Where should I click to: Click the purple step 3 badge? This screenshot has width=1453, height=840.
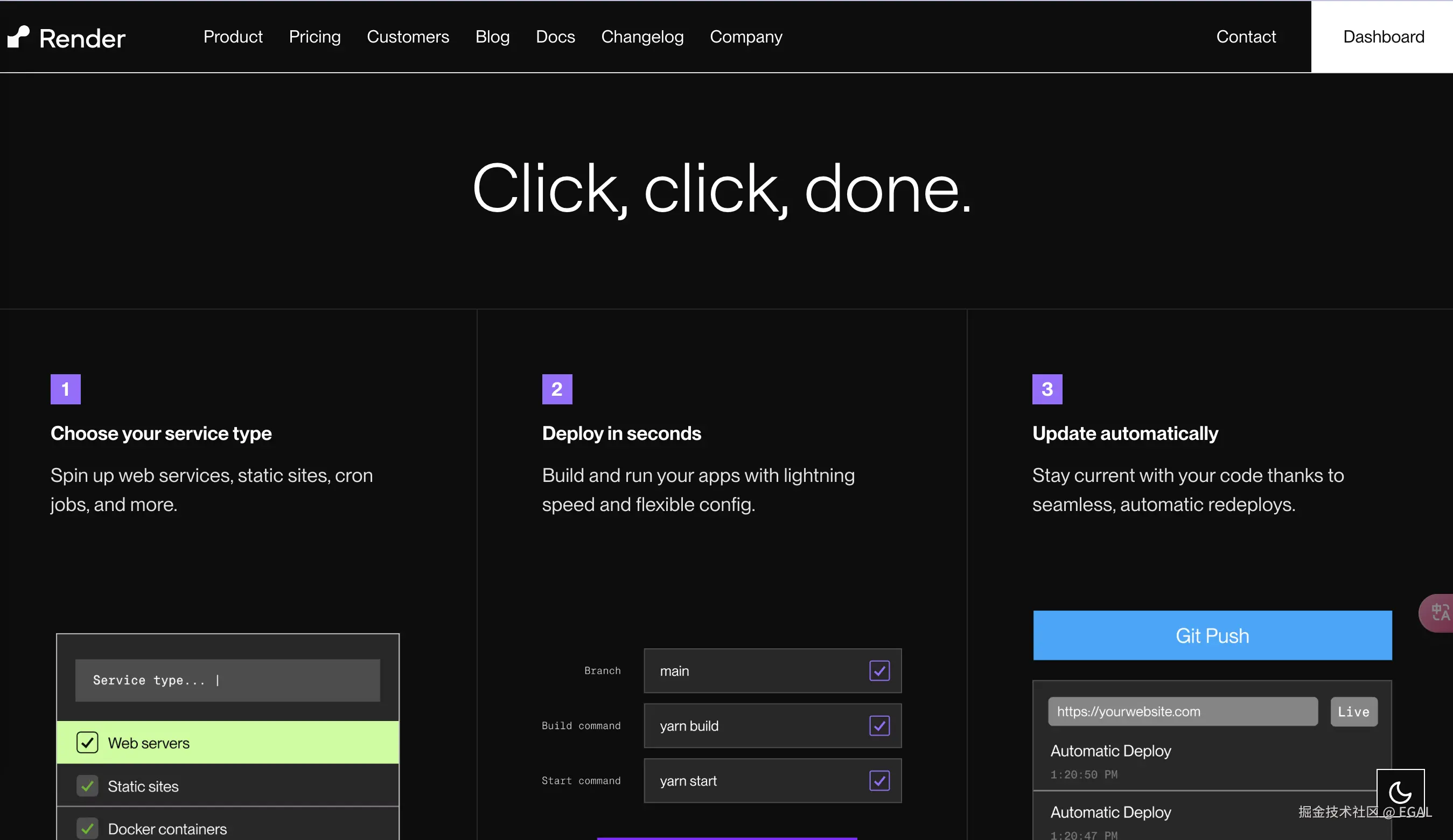[x=1046, y=389]
